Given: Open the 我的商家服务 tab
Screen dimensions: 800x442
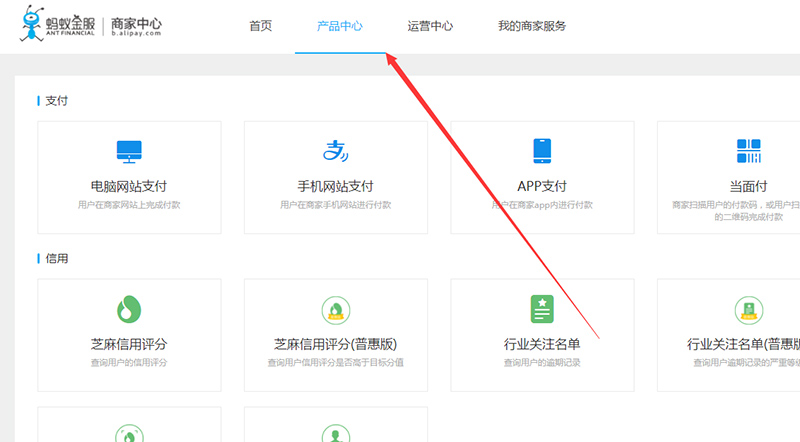Looking at the screenshot, I should pos(532,26).
